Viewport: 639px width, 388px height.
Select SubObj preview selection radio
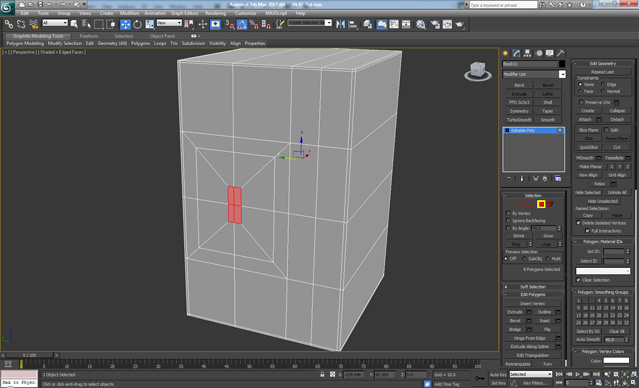pyautogui.click(x=524, y=258)
